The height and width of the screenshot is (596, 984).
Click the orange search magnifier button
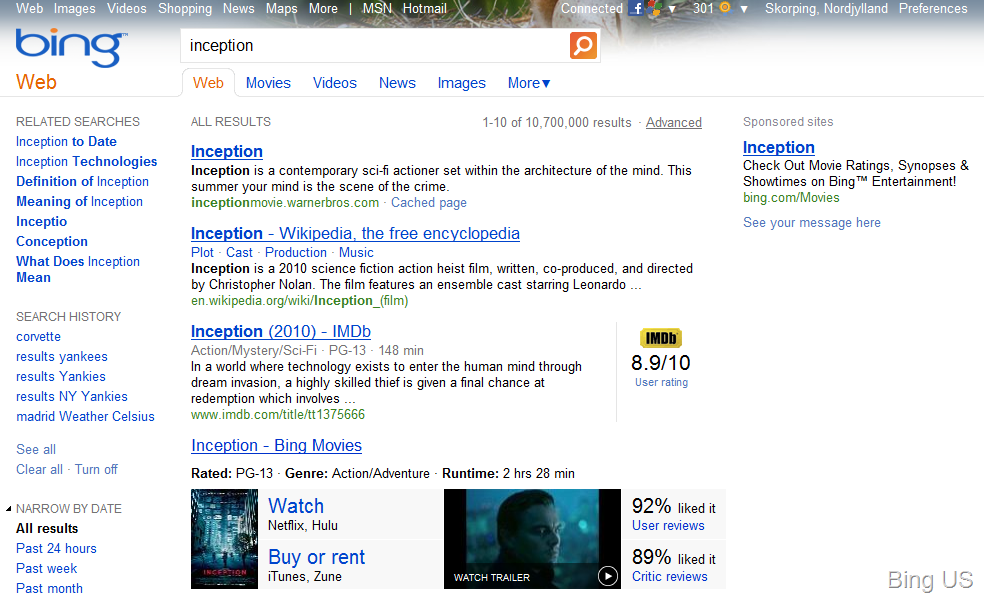(583, 45)
